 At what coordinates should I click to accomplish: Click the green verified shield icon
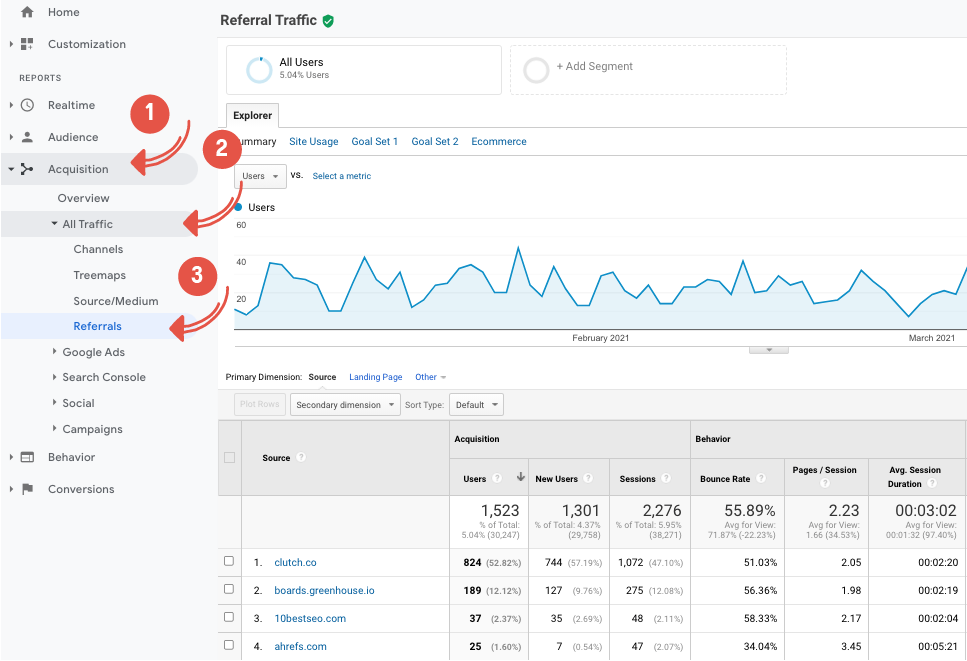(329, 21)
